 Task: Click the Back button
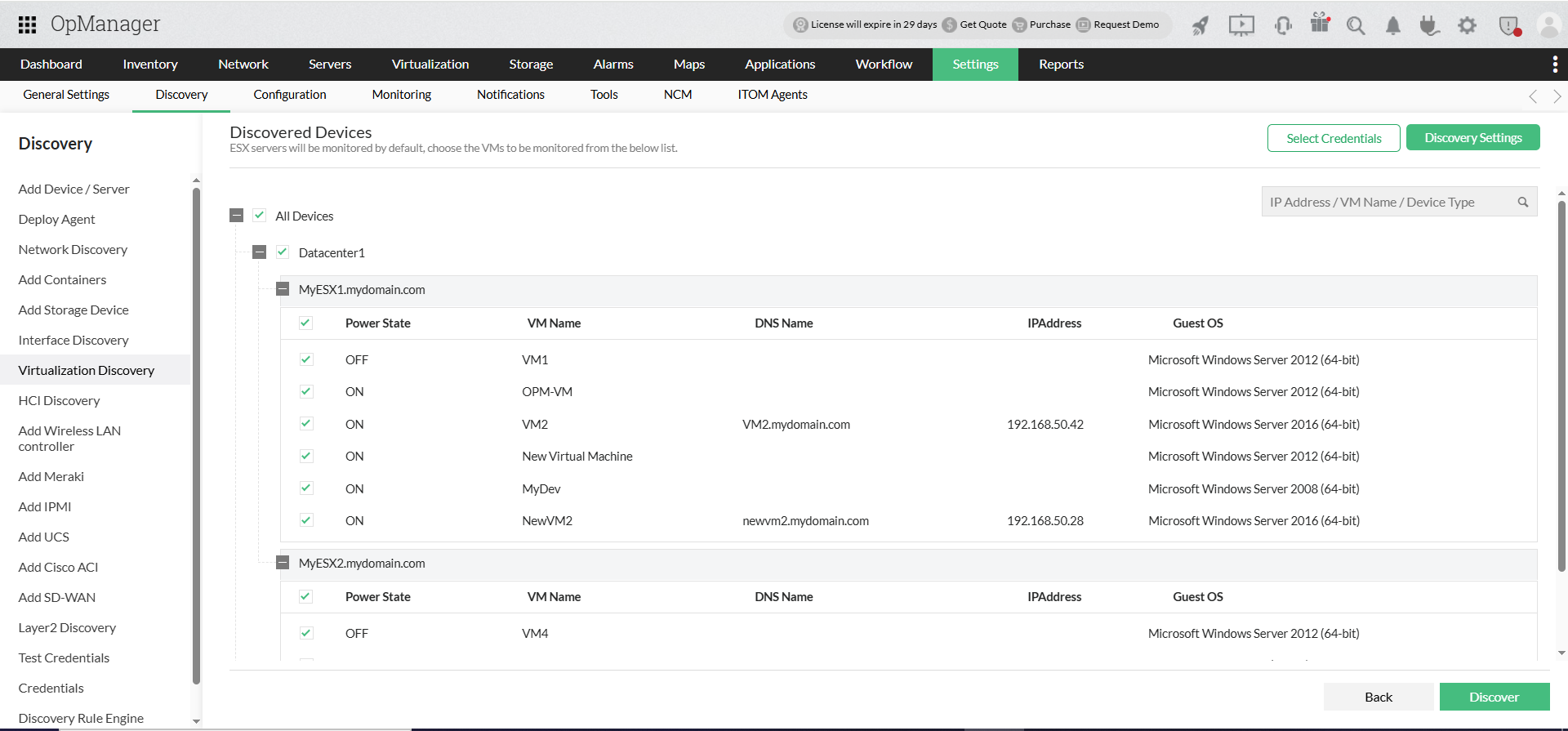[x=1379, y=697]
